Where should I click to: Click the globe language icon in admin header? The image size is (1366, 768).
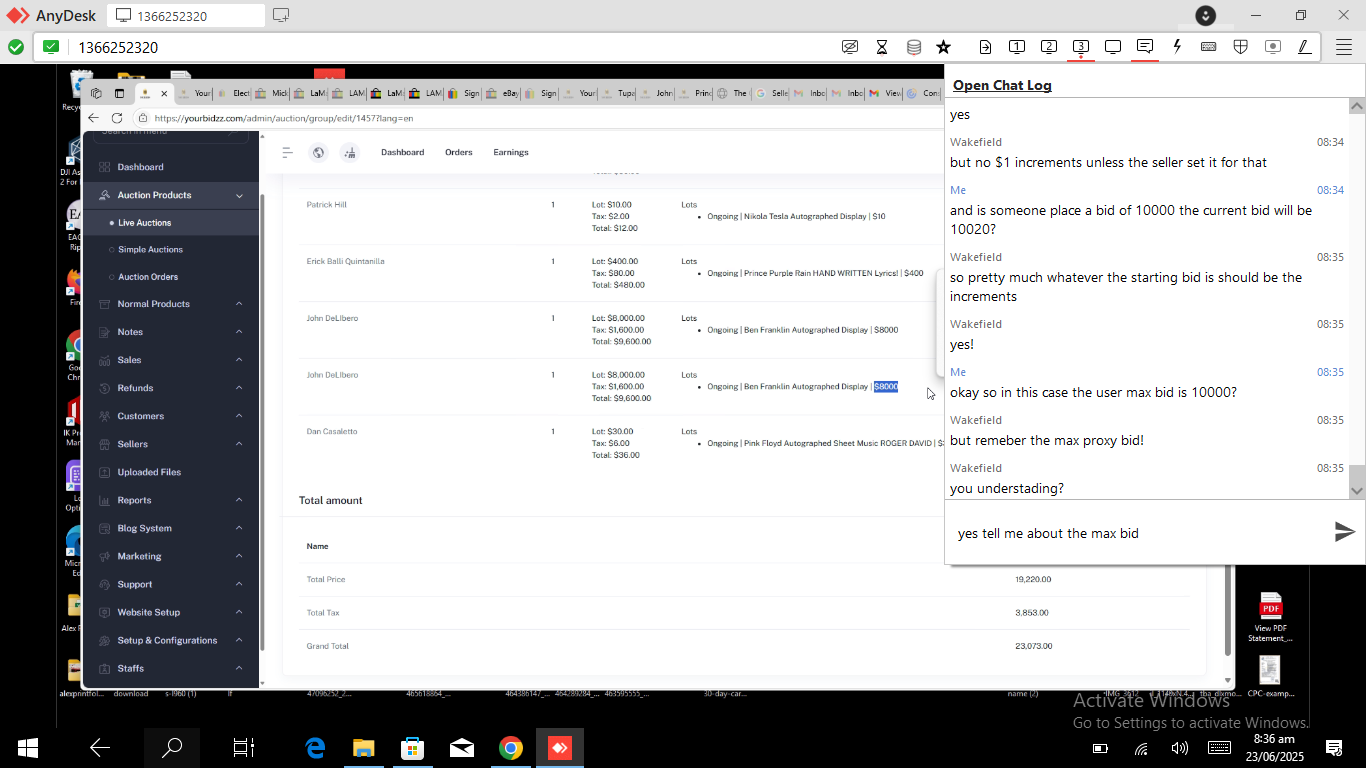pos(319,152)
